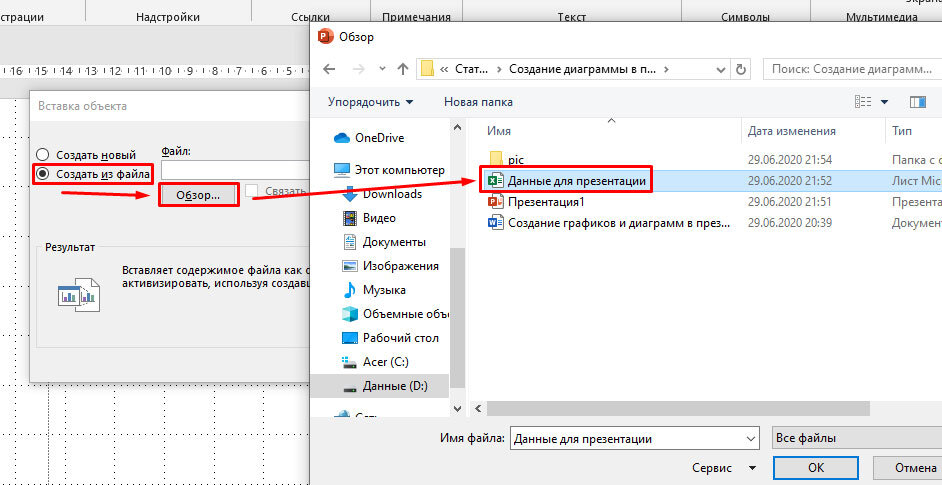The height and width of the screenshot is (485, 942).
Task: Open Downloads folder in sidebar
Action: pyautogui.click(x=392, y=194)
